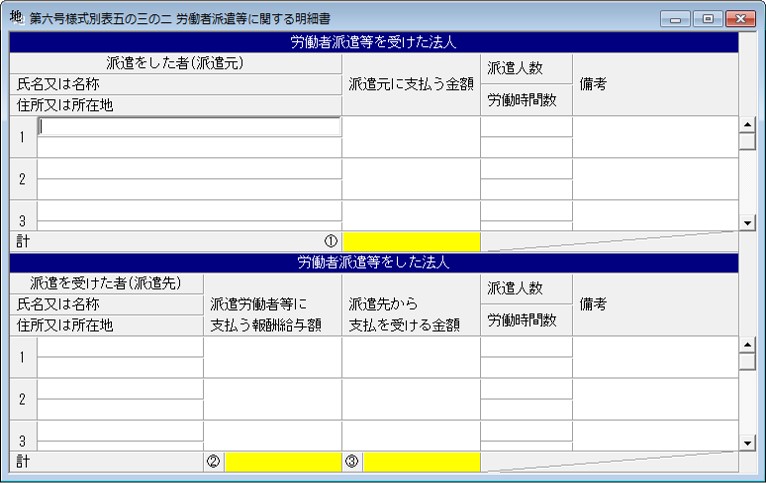The width and height of the screenshot is (766, 483).
Task: Select yellow total field ①
Action: coord(411,242)
